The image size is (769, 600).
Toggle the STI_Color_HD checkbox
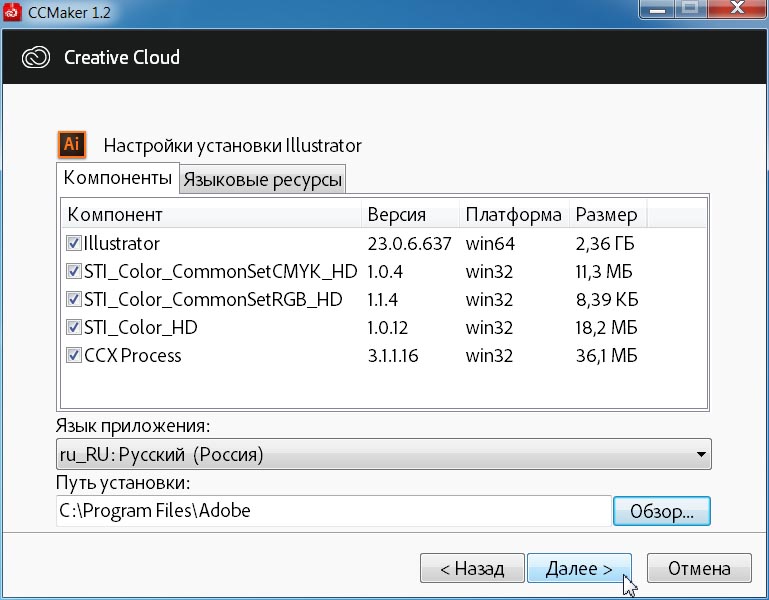coord(74,327)
